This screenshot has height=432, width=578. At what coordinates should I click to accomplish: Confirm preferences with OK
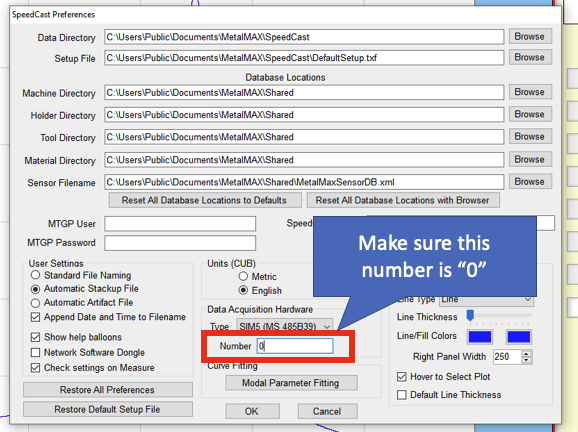252,411
